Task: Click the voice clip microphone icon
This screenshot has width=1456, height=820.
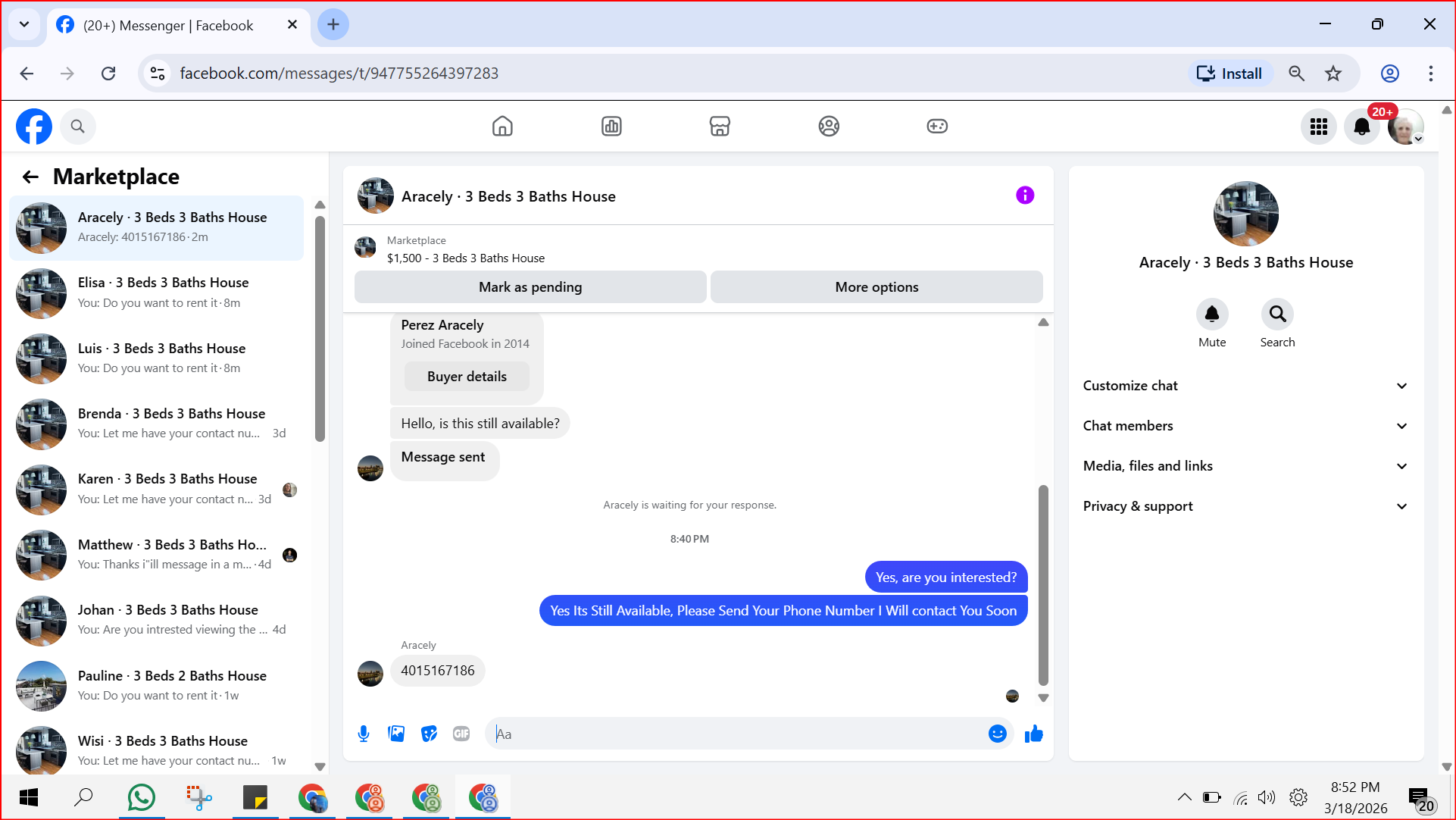Action: 364,734
